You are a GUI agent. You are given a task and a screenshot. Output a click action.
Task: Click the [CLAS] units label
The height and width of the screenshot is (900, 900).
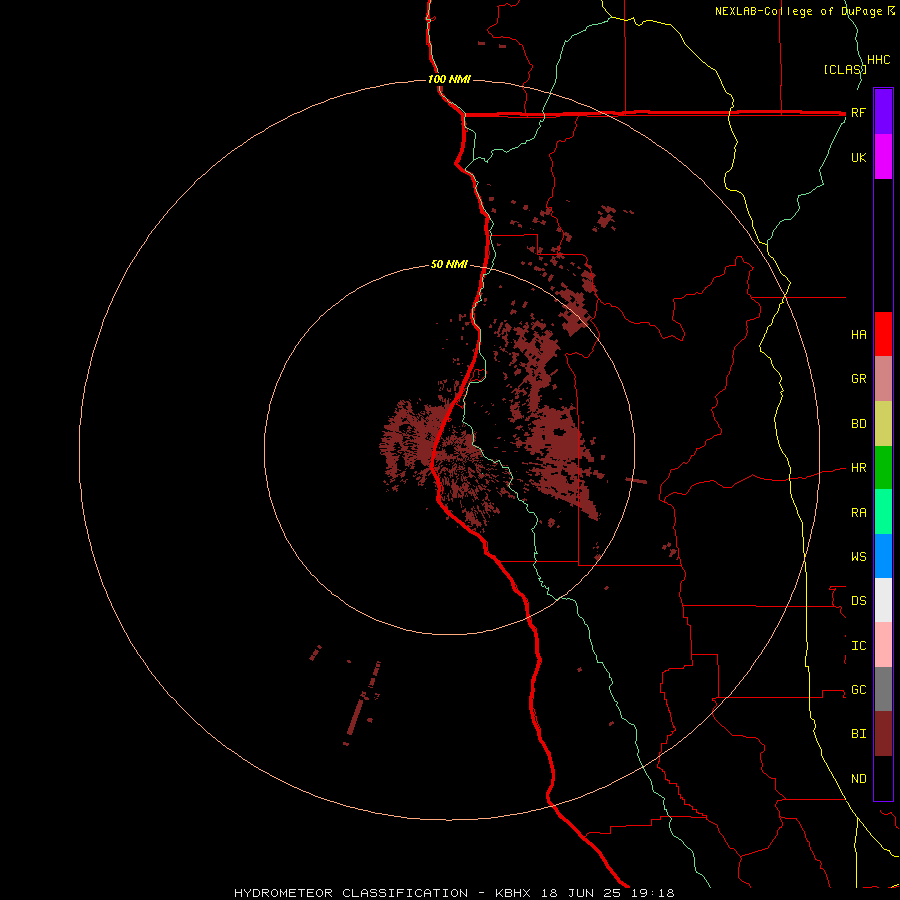(x=845, y=69)
